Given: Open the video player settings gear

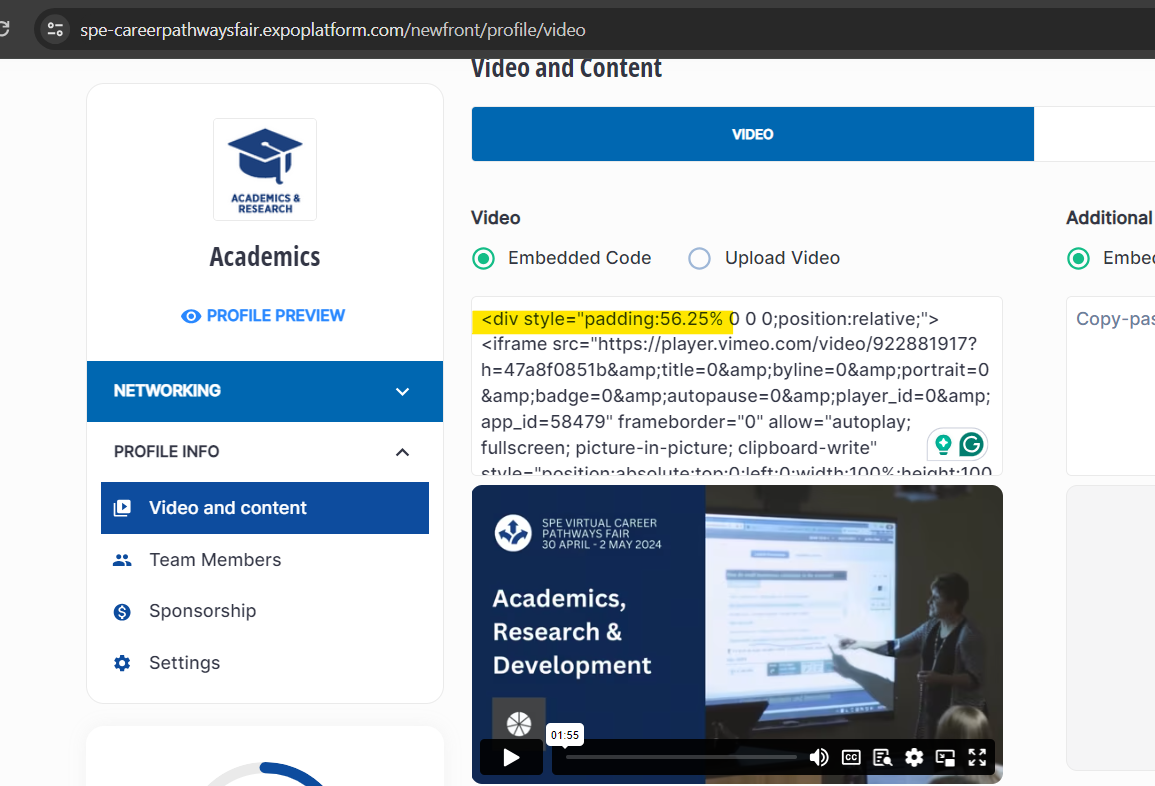Looking at the screenshot, I should pos(914,757).
